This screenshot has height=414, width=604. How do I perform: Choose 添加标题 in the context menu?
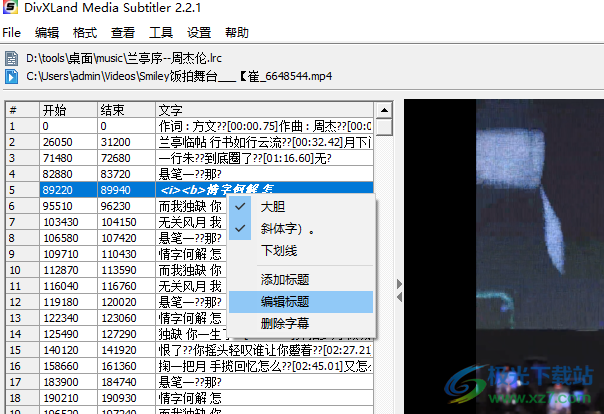[301, 280]
